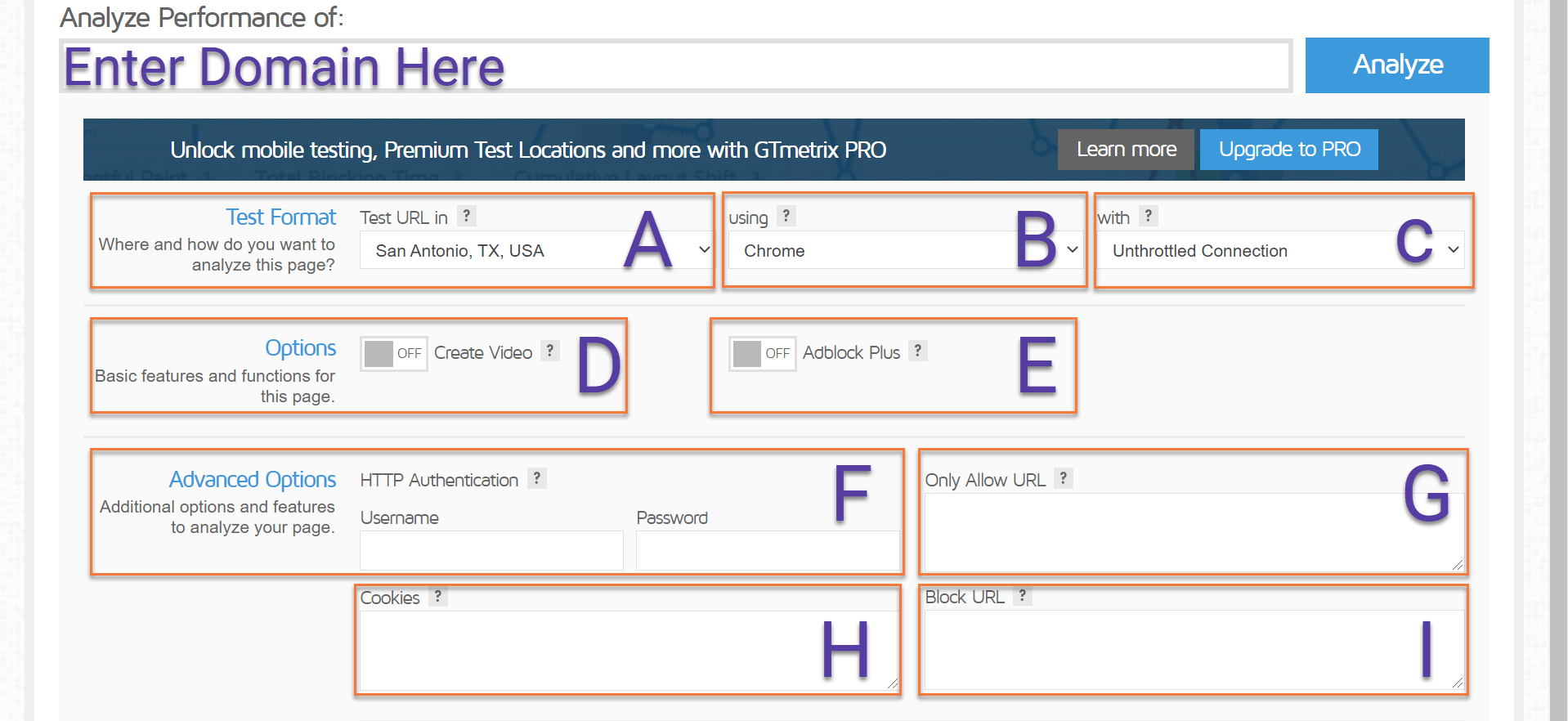Image resolution: width=1568 pixels, height=721 pixels.
Task: Click the Upgrade to PRO button
Action: click(1288, 150)
